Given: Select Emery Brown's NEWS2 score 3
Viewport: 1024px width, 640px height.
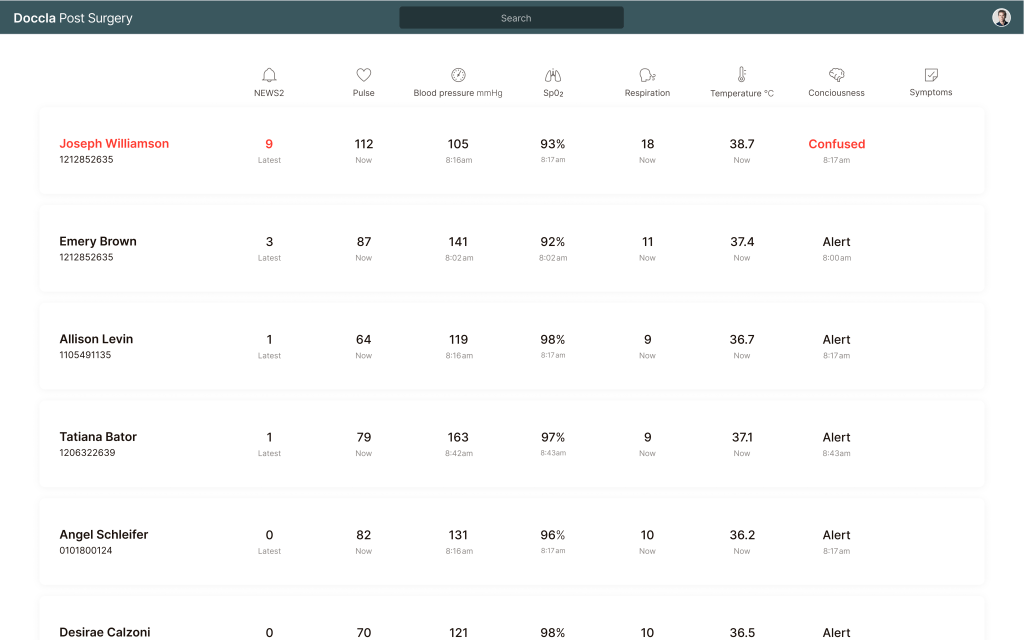Looking at the screenshot, I should (x=269, y=242).
